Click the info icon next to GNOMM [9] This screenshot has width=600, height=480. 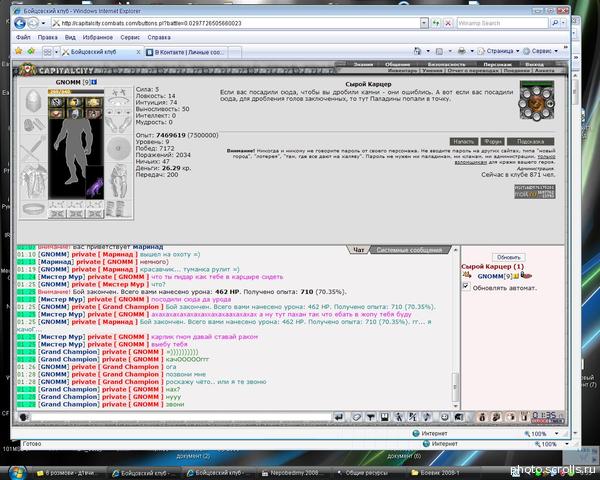tap(94, 82)
